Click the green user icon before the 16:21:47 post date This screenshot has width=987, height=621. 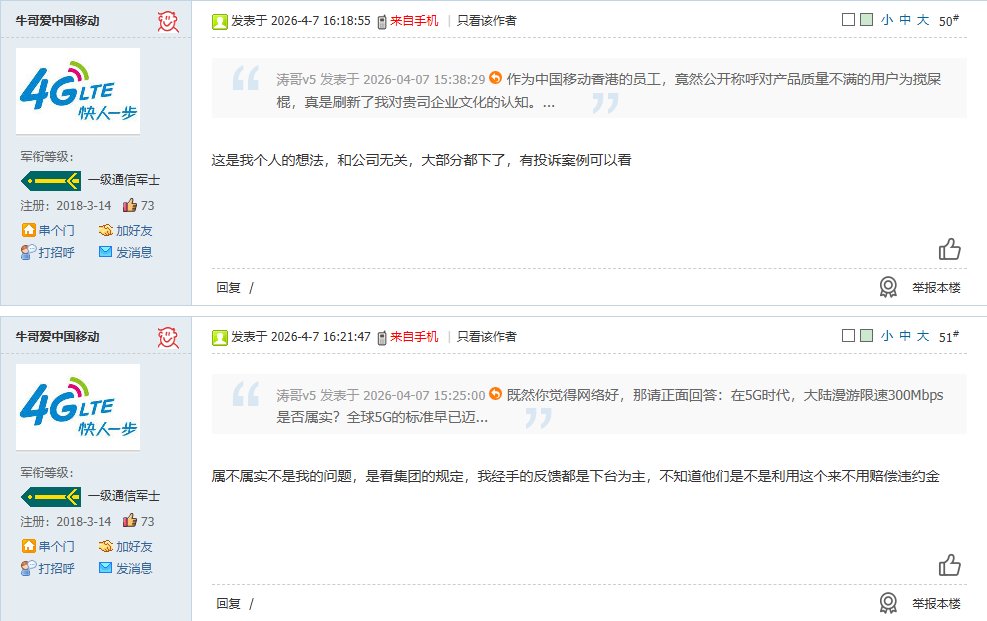pos(220,338)
